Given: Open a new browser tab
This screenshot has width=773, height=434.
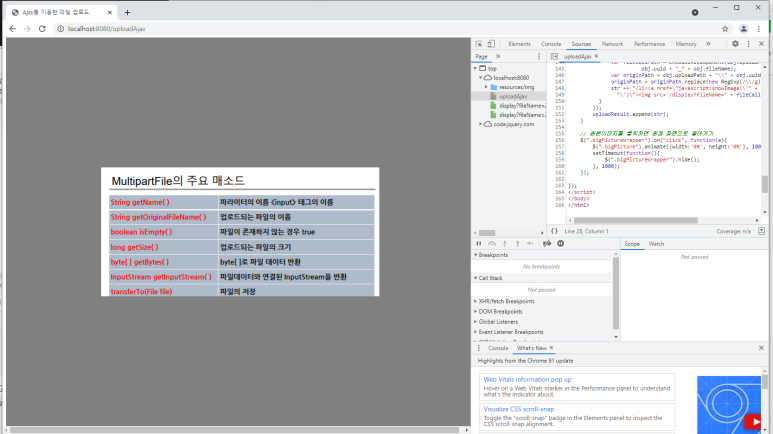Looking at the screenshot, I should 127,12.
